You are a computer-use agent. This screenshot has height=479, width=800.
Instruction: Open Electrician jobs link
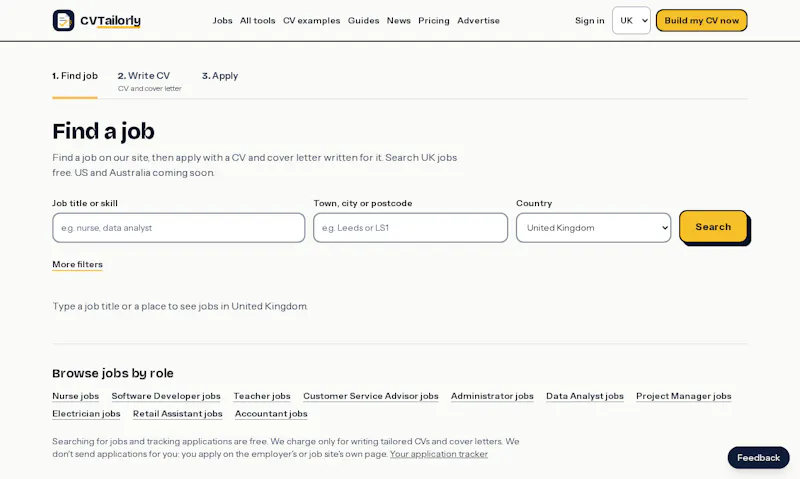(x=86, y=414)
